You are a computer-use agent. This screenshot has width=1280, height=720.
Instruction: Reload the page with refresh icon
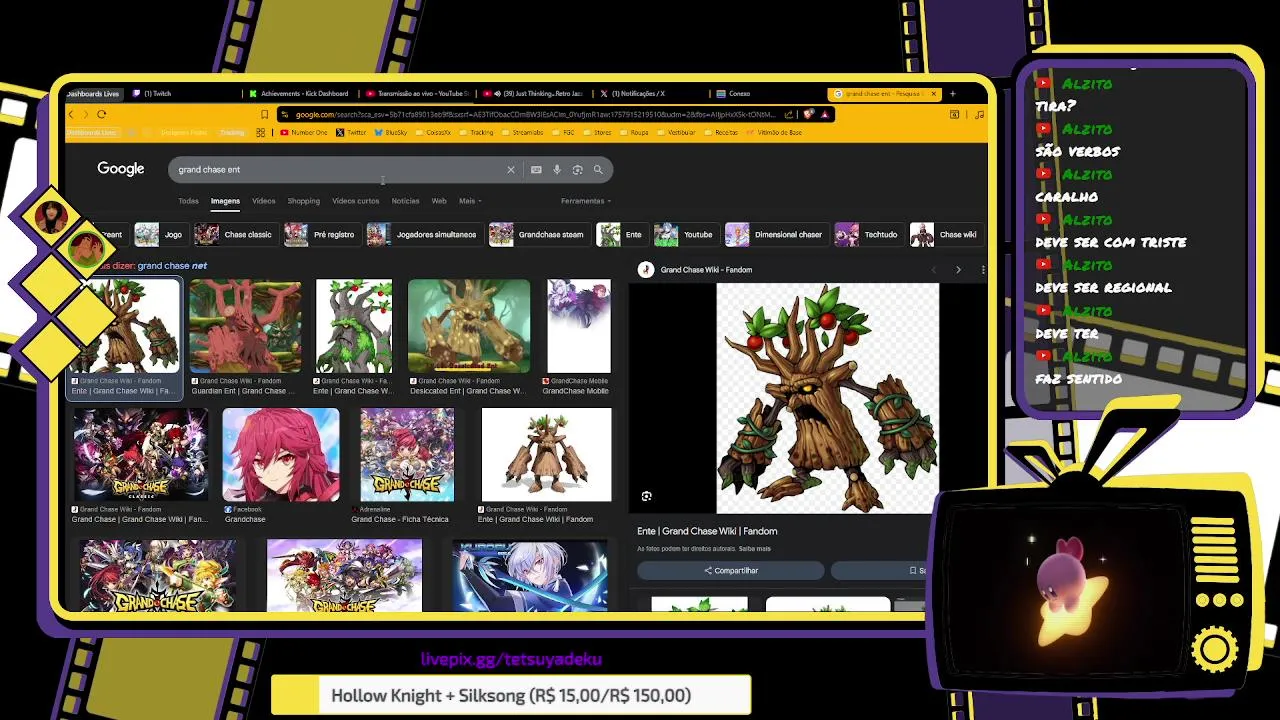click(x=101, y=114)
